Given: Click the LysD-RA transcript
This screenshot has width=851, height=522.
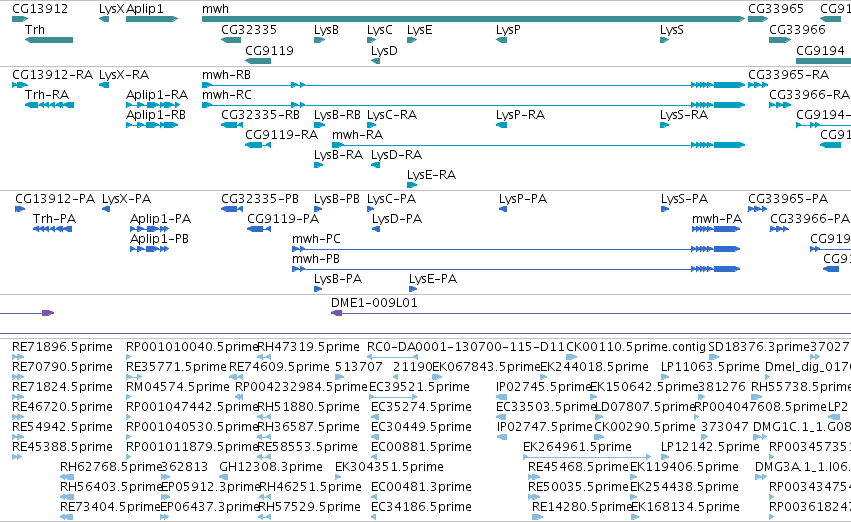Looking at the screenshot, I should pyautogui.click(x=376, y=165).
